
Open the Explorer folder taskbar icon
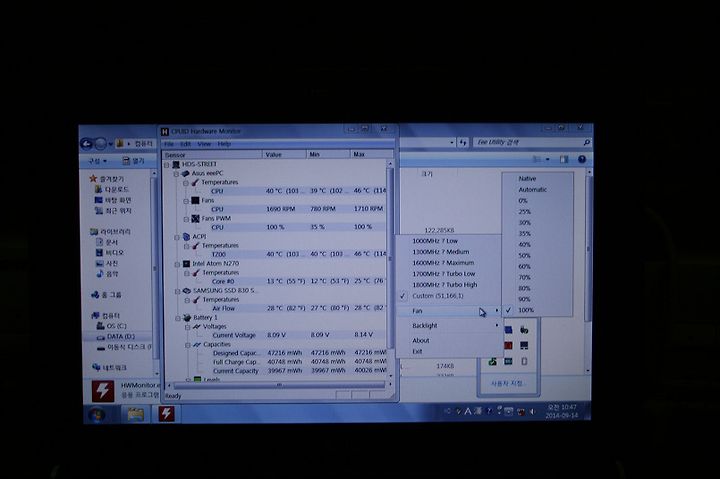(135, 415)
